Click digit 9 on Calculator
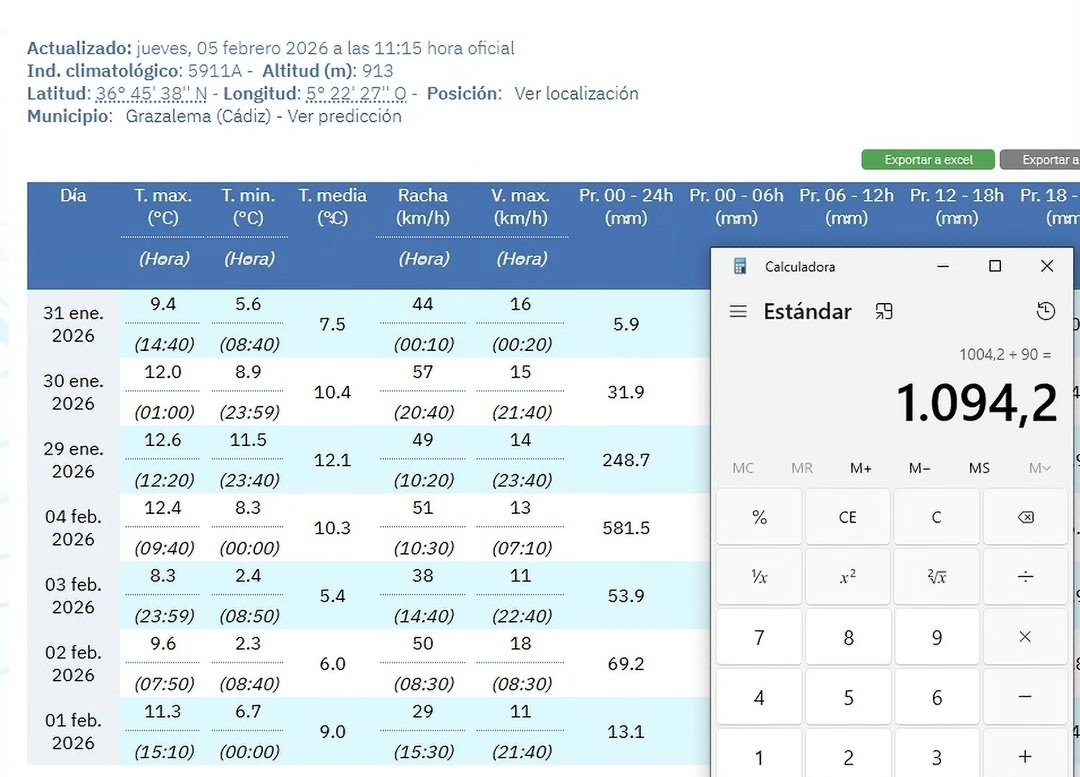This screenshot has width=1080, height=777. (x=937, y=637)
